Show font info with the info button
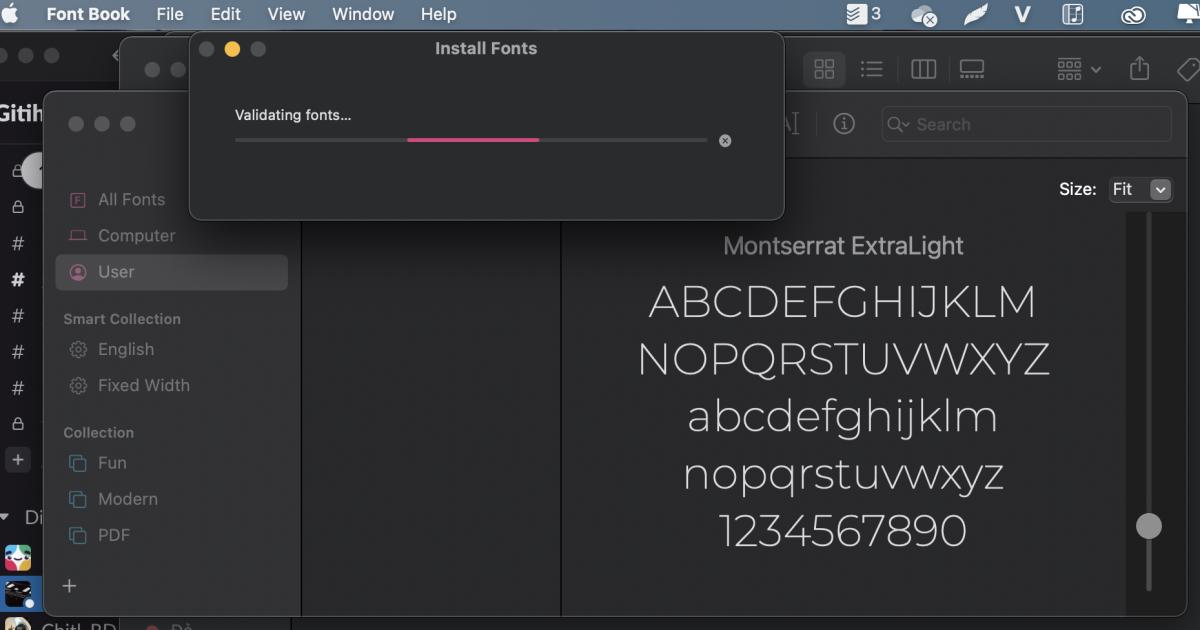Screen dimensions: 1200x630 [x=843, y=124]
